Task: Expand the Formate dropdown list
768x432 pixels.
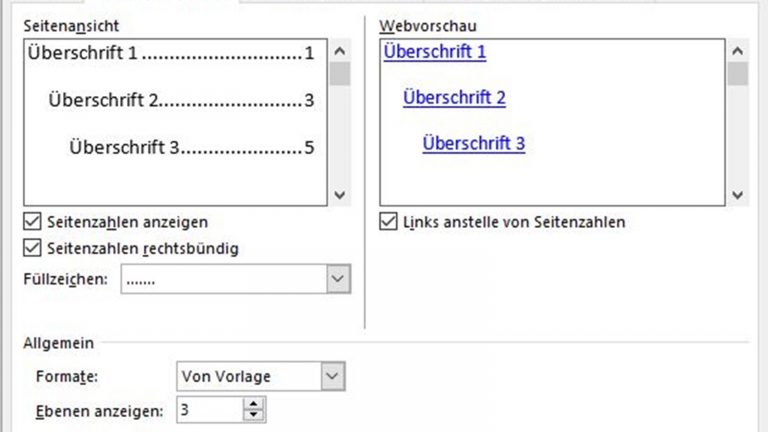Action: 333,376
